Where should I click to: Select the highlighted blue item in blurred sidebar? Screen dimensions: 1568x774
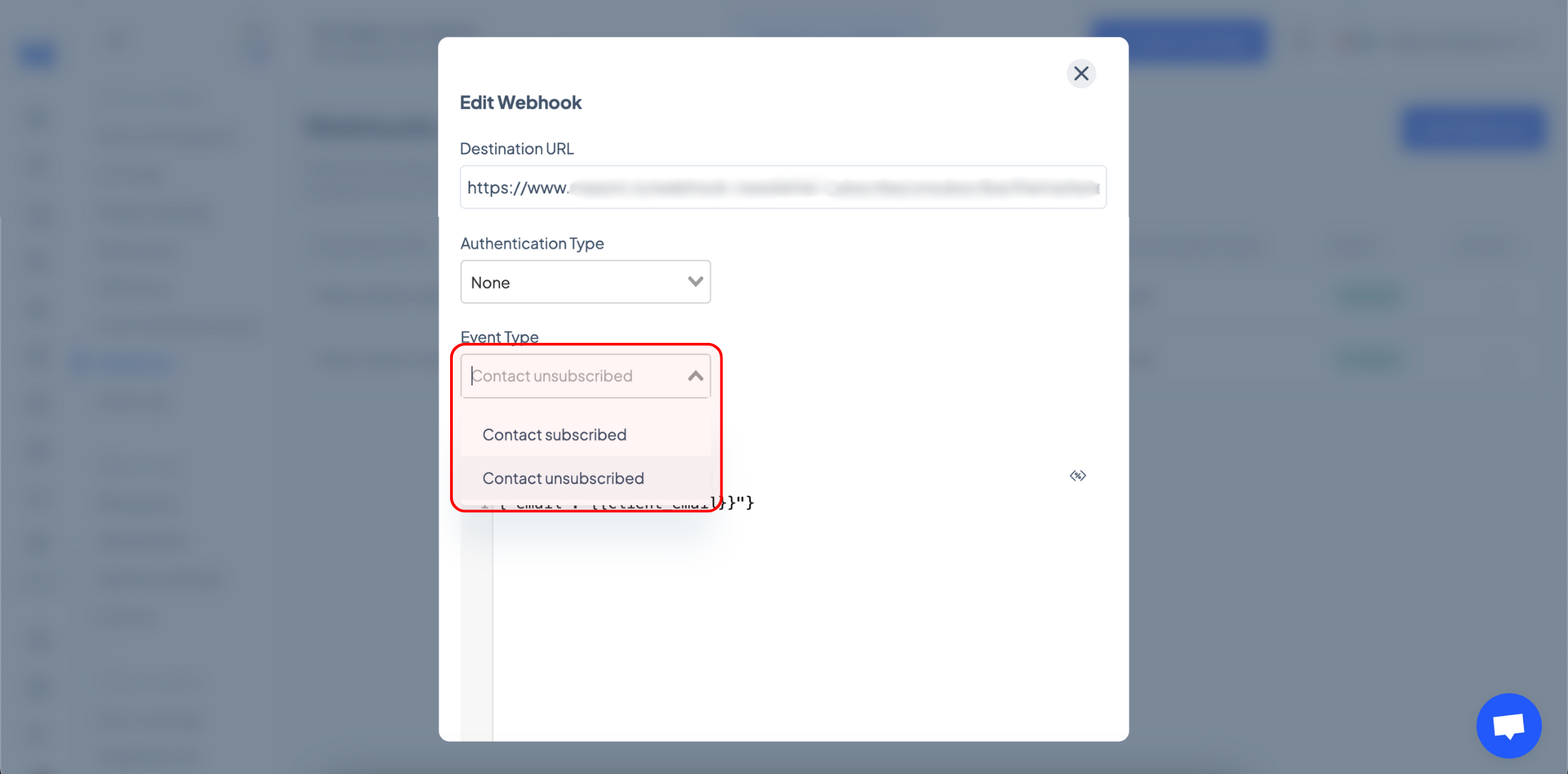click(x=122, y=363)
